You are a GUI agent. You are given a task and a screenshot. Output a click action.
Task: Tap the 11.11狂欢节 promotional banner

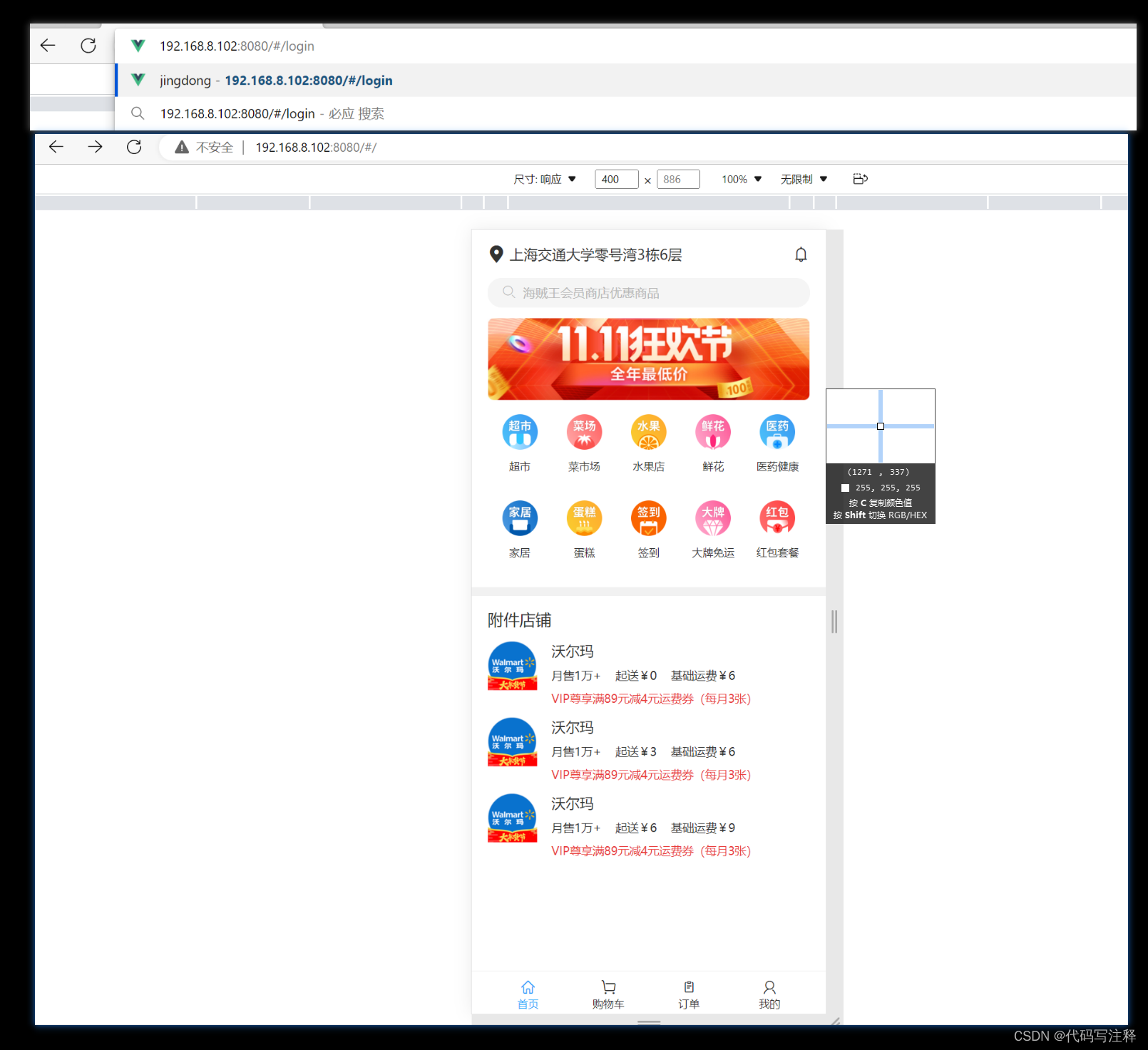649,359
